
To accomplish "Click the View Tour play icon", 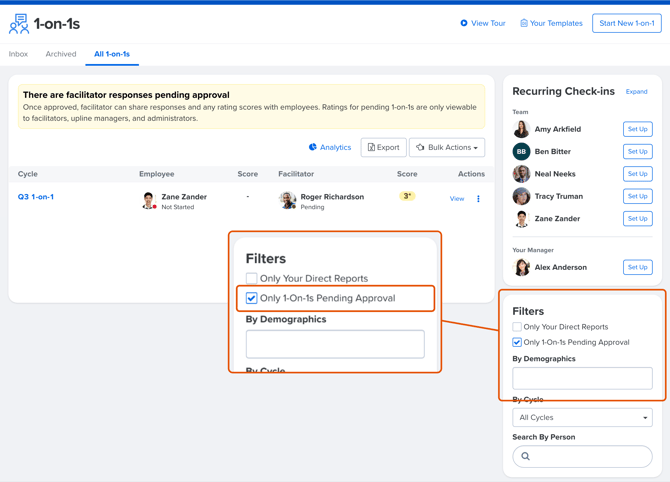I will point(464,23).
